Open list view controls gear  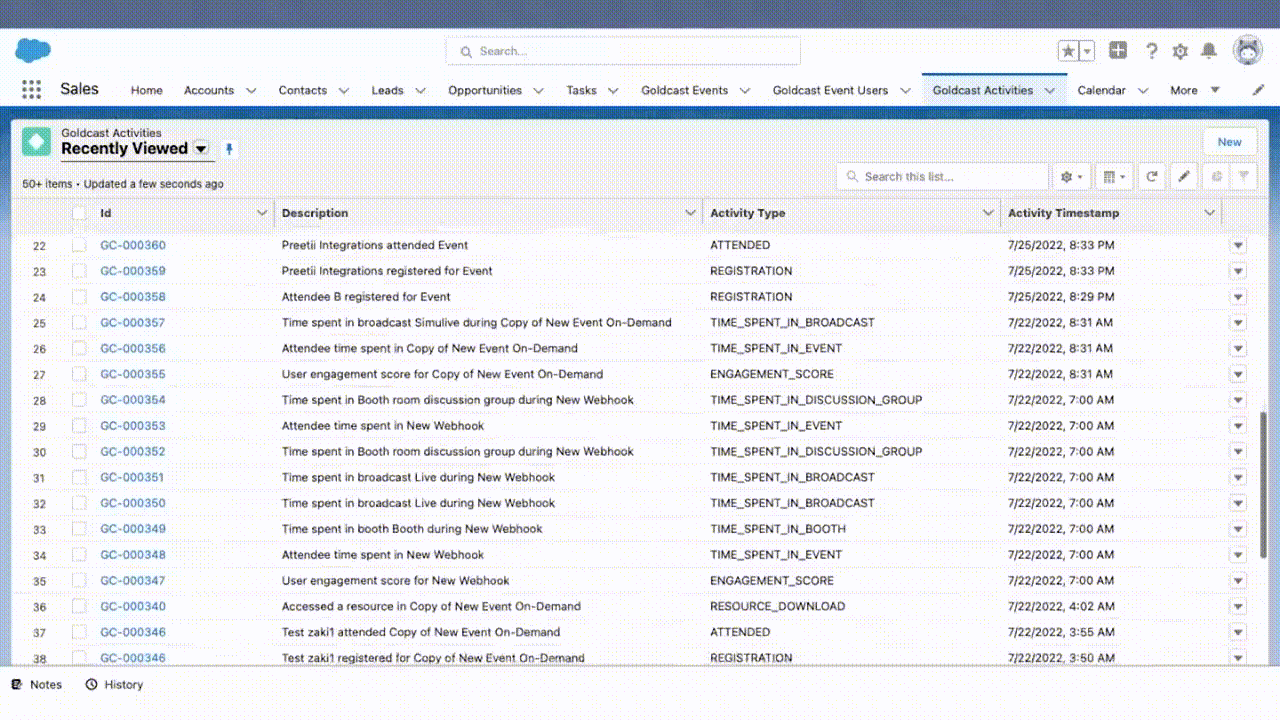pos(1072,176)
